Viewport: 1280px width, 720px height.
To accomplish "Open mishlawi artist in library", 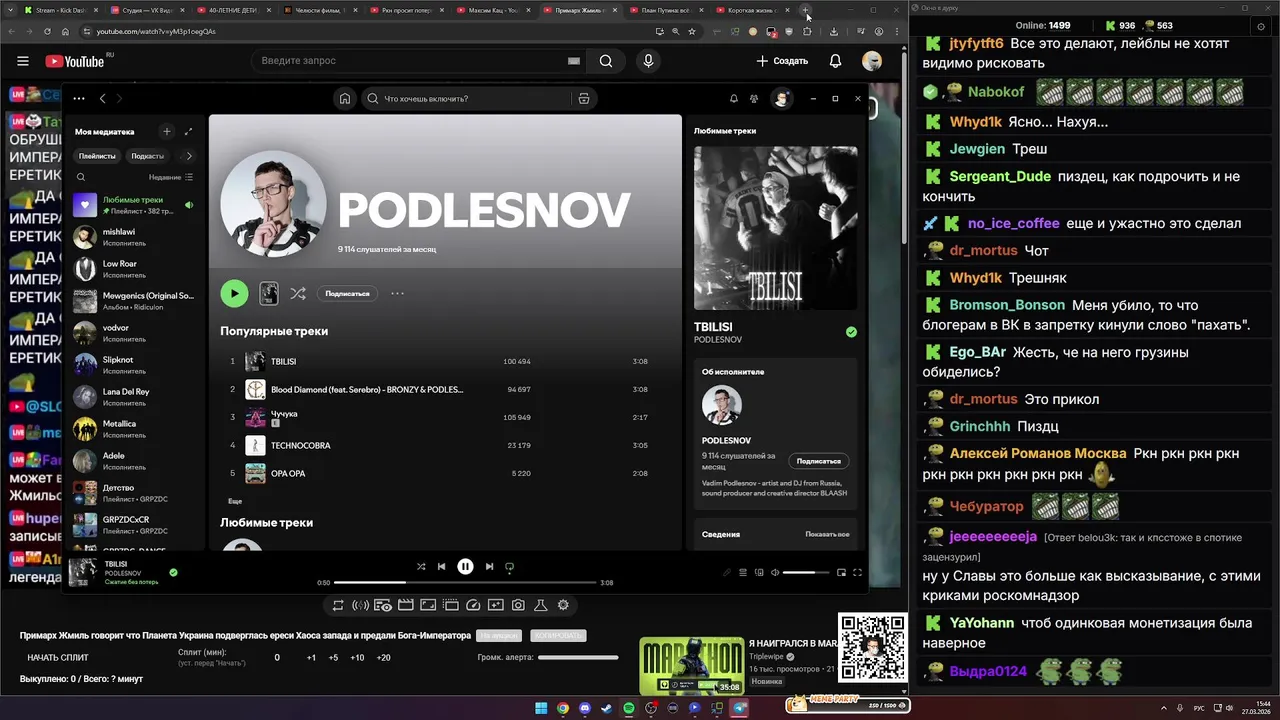I will (x=135, y=237).
